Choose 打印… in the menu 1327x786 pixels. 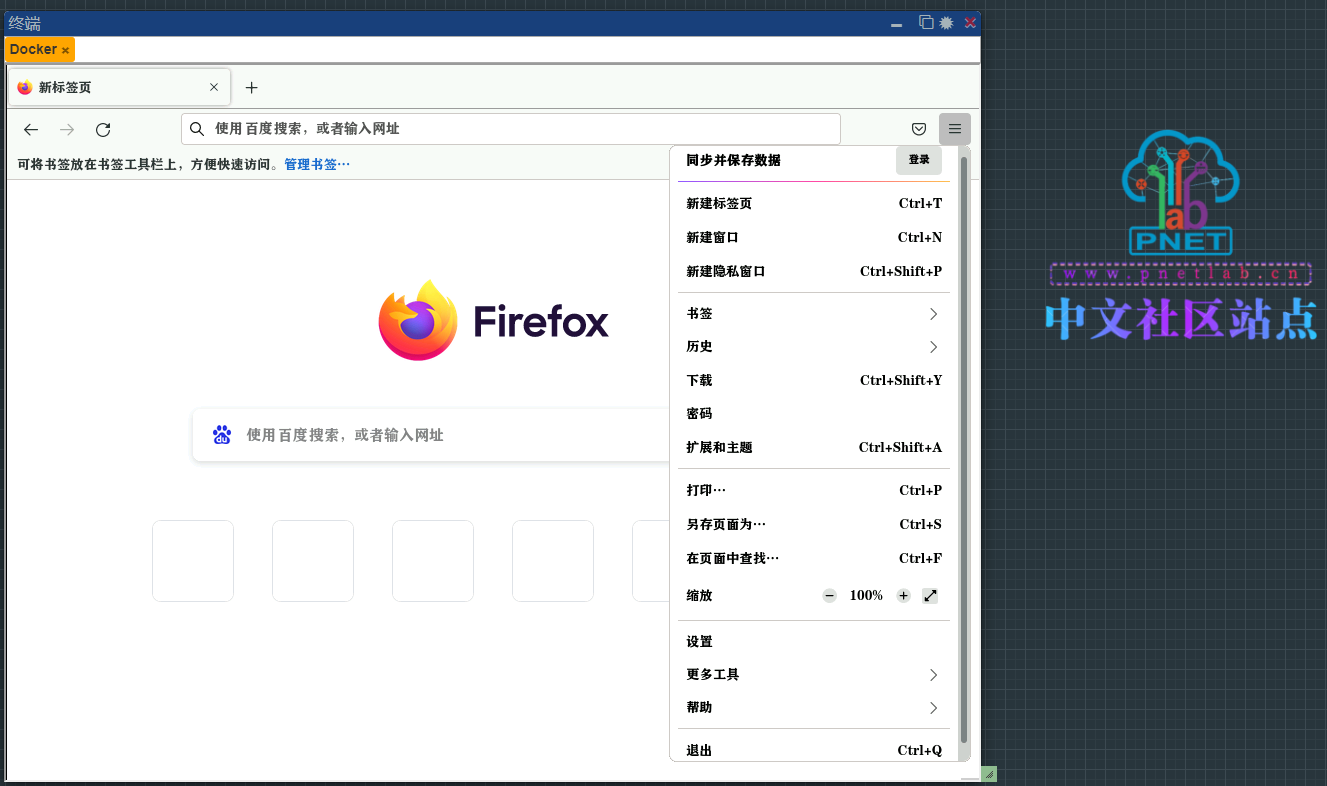pos(814,491)
